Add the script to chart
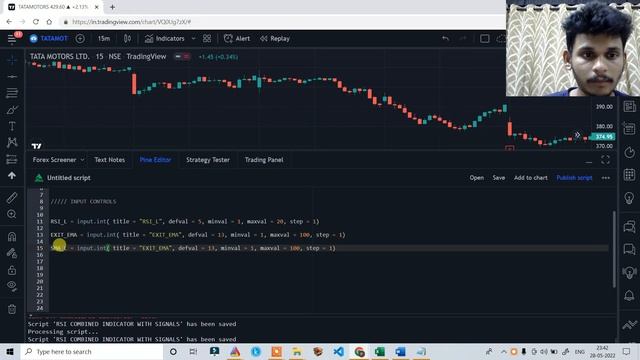 531,178
